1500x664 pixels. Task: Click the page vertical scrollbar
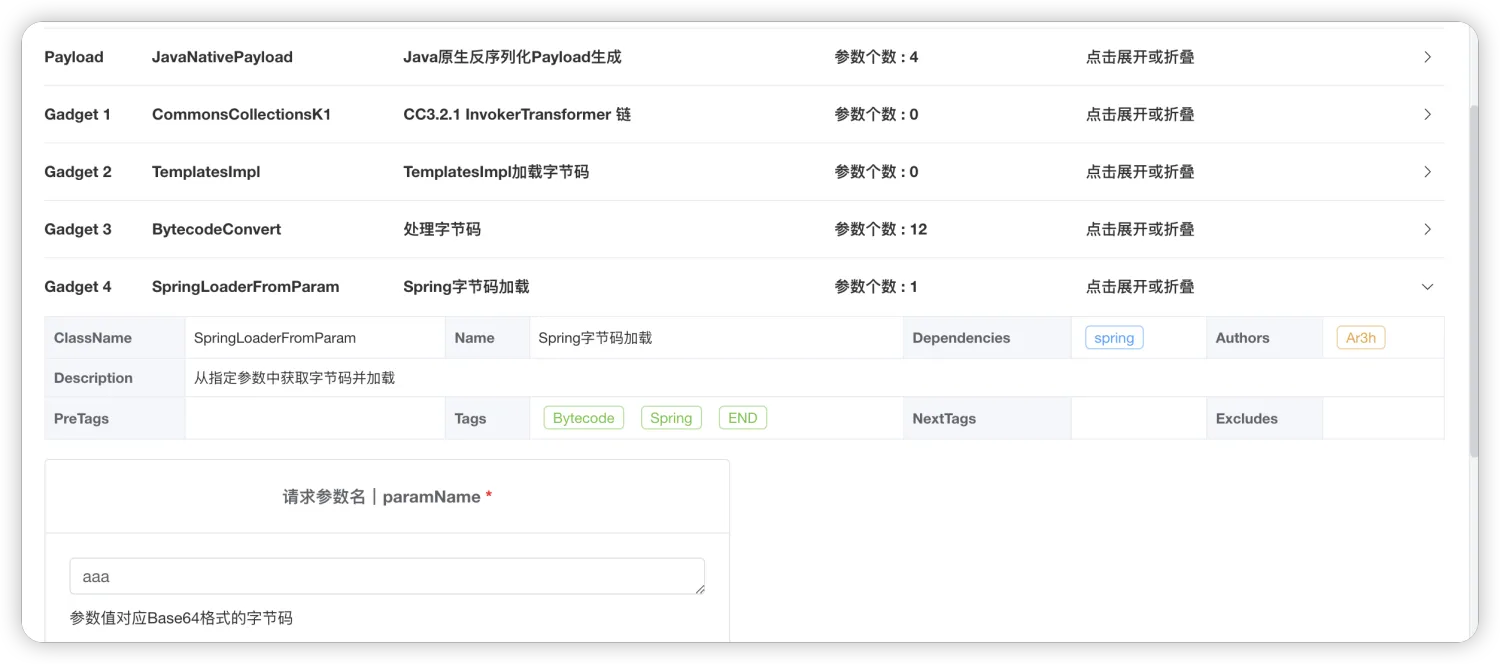(x=1472, y=280)
